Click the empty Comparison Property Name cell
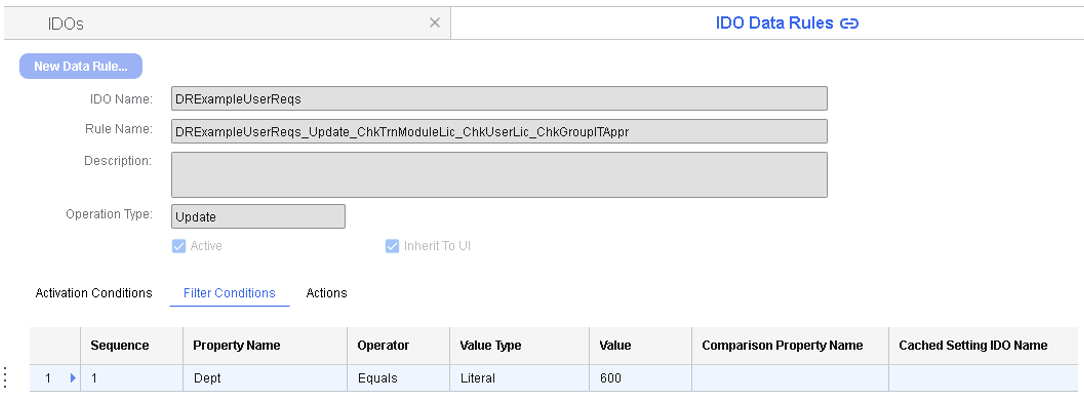 tap(790, 378)
